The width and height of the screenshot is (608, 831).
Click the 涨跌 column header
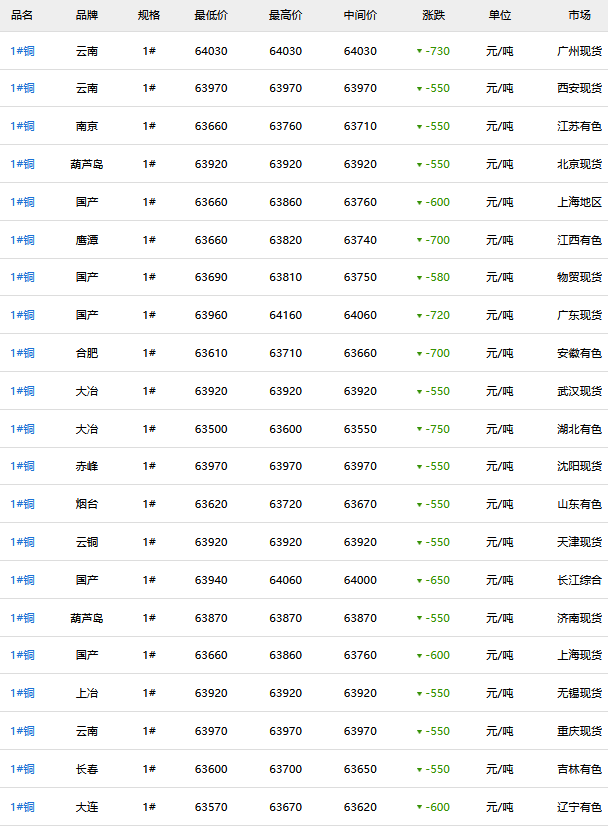tap(435, 16)
